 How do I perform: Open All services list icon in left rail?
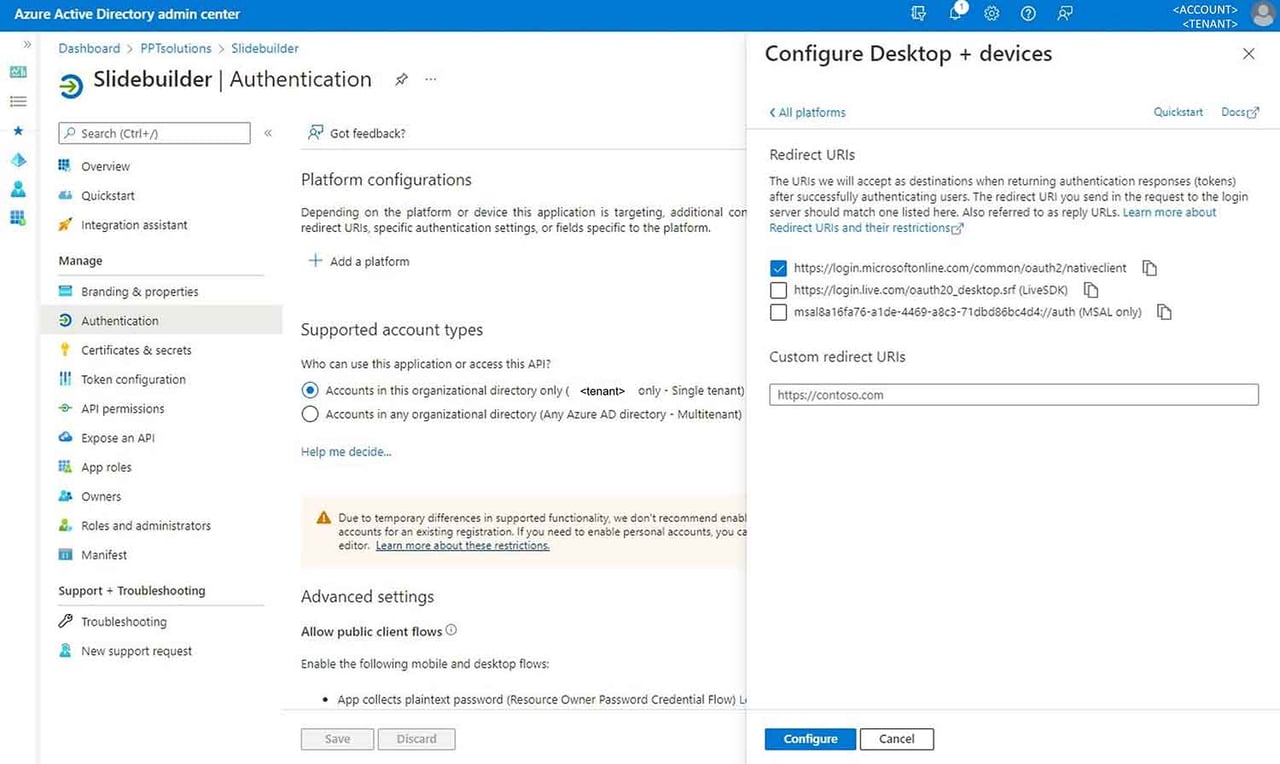tap(18, 101)
